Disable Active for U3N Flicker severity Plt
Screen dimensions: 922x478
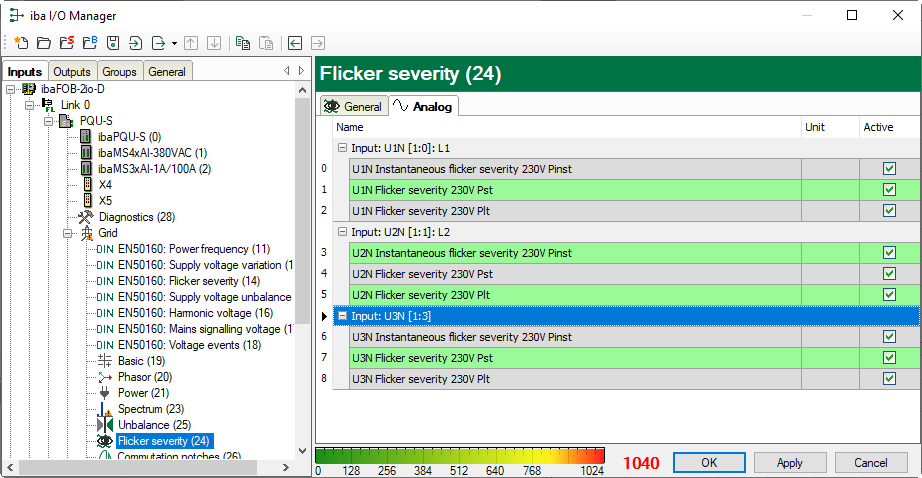point(889,379)
